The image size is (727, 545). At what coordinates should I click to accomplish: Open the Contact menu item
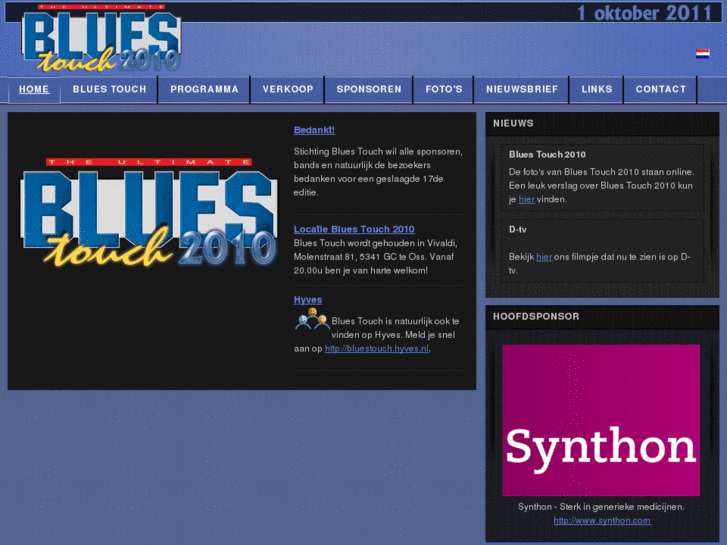coord(661,89)
